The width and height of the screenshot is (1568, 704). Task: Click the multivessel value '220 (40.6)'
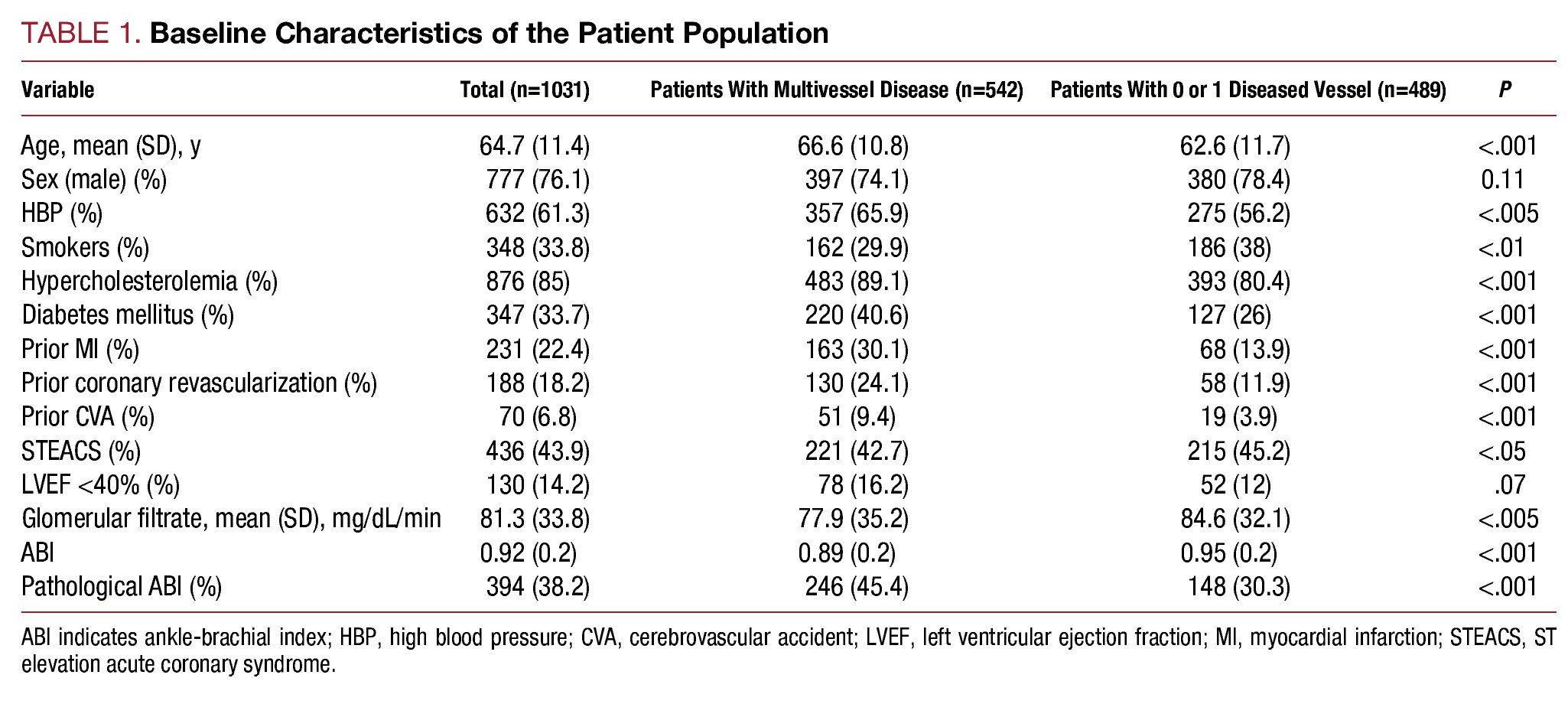pyautogui.click(x=856, y=315)
